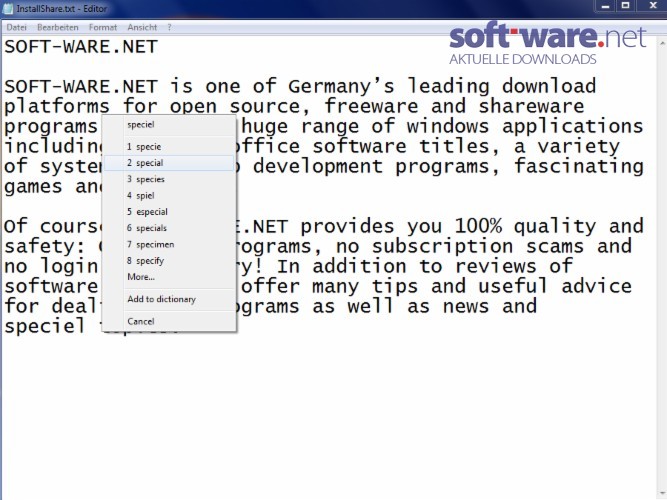The width and height of the screenshot is (667, 500).
Task: Click the word fascinating in the text
Action: tap(579, 166)
